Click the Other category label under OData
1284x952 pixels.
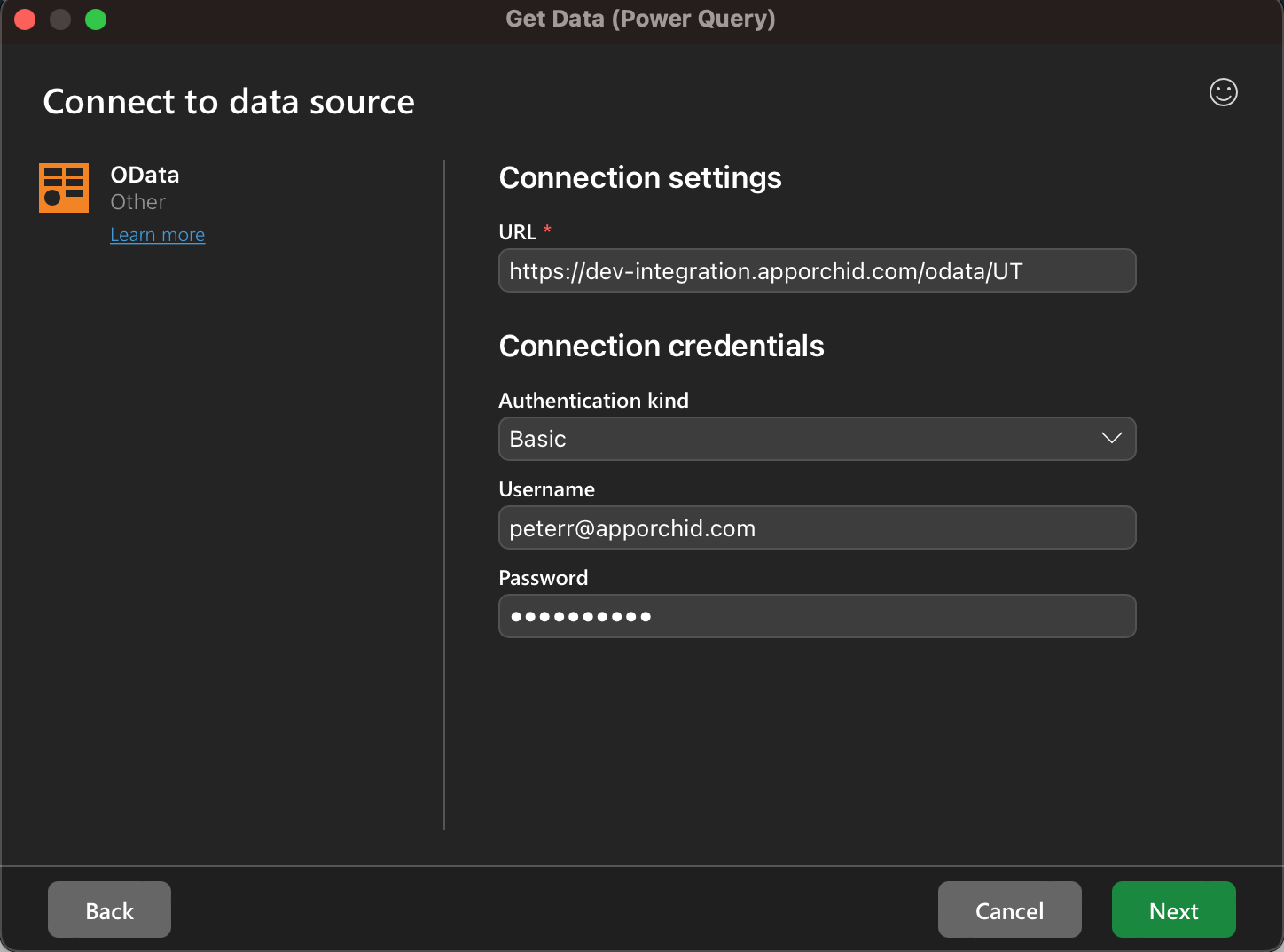pos(137,202)
